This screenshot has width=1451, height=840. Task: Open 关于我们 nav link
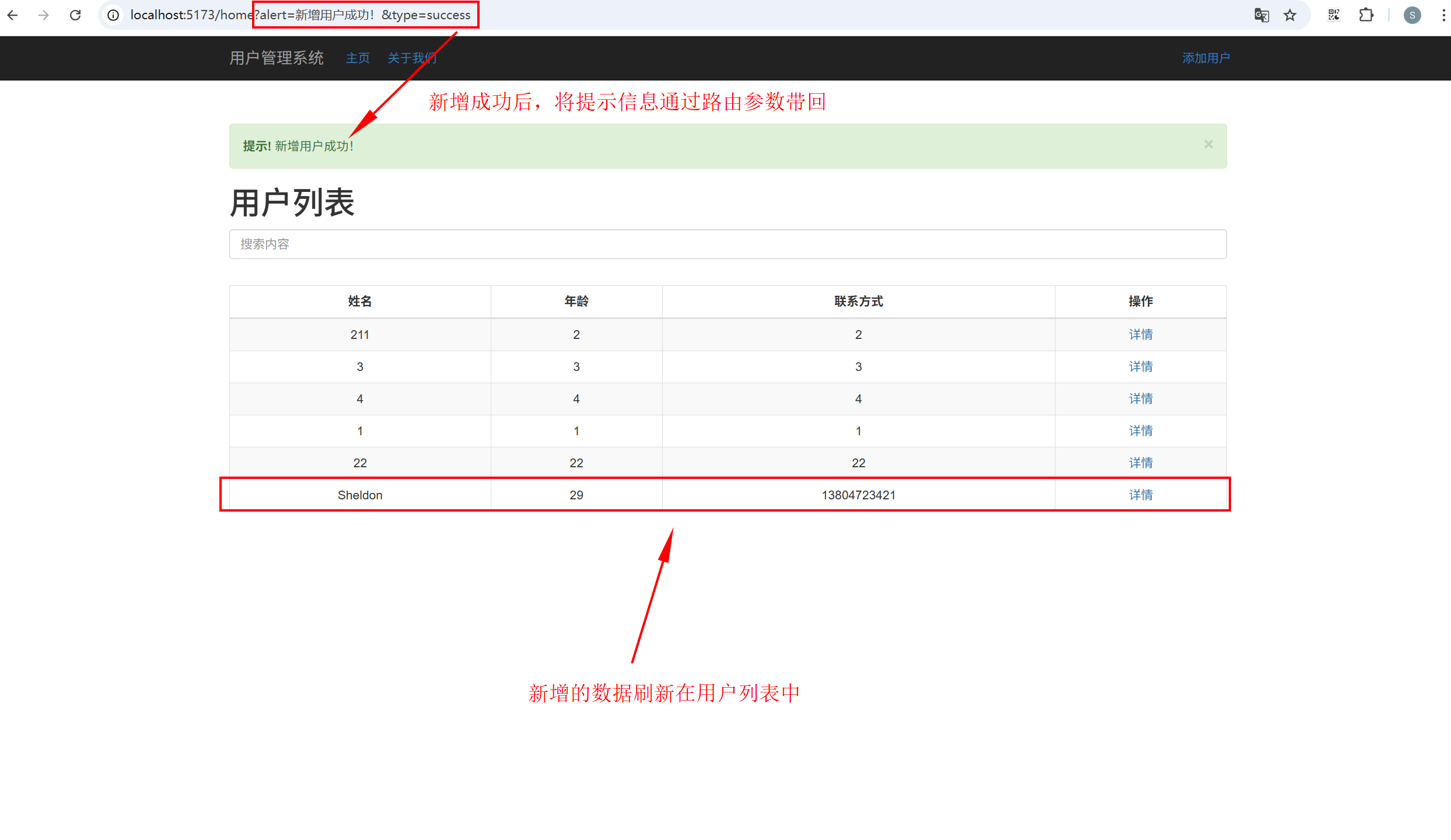point(411,58)
